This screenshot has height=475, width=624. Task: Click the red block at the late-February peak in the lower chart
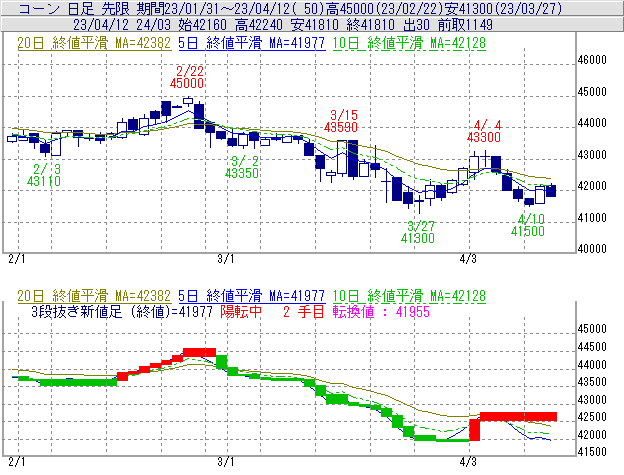coord(199,352)
